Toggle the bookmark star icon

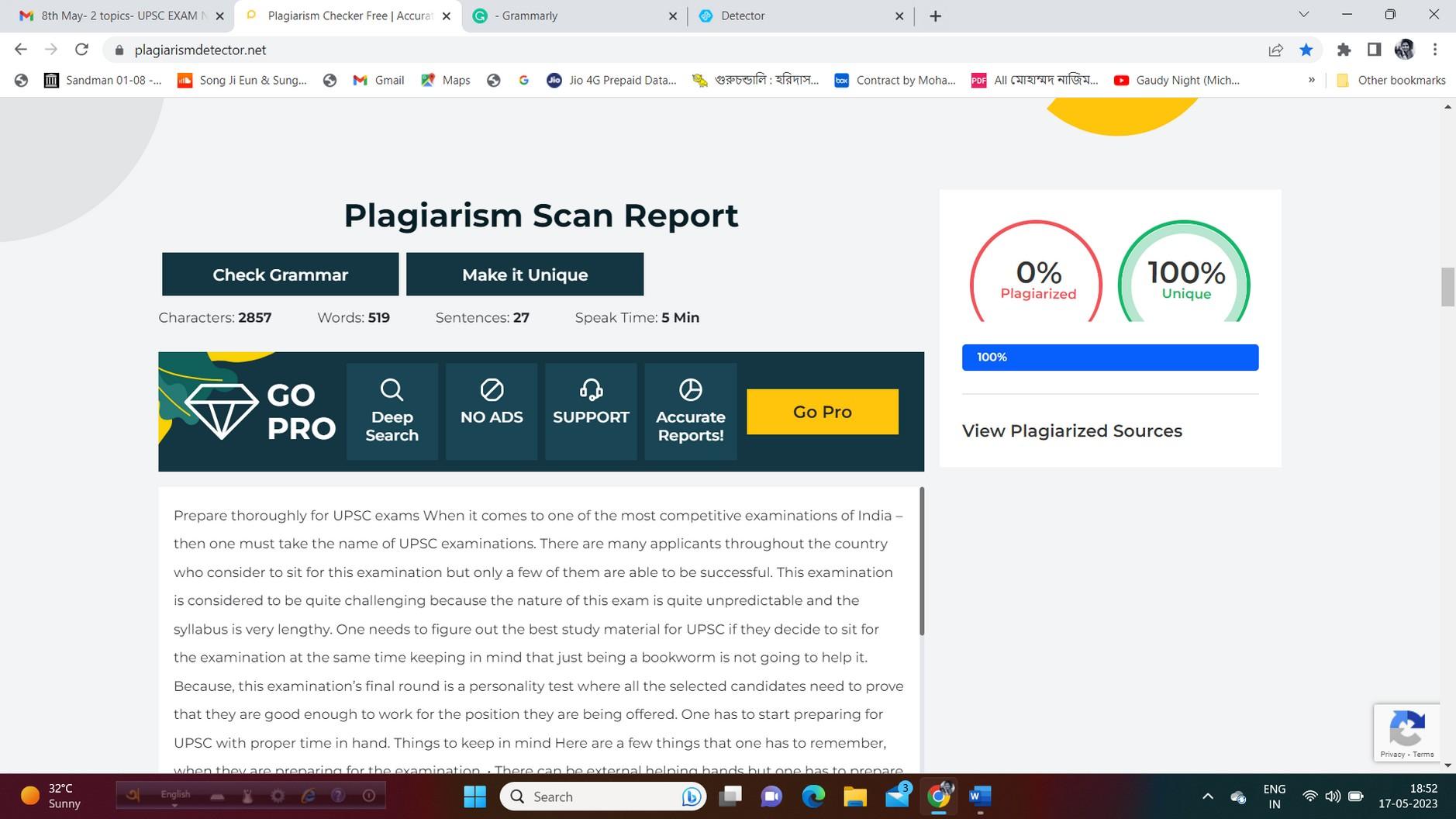point(1306,50)
